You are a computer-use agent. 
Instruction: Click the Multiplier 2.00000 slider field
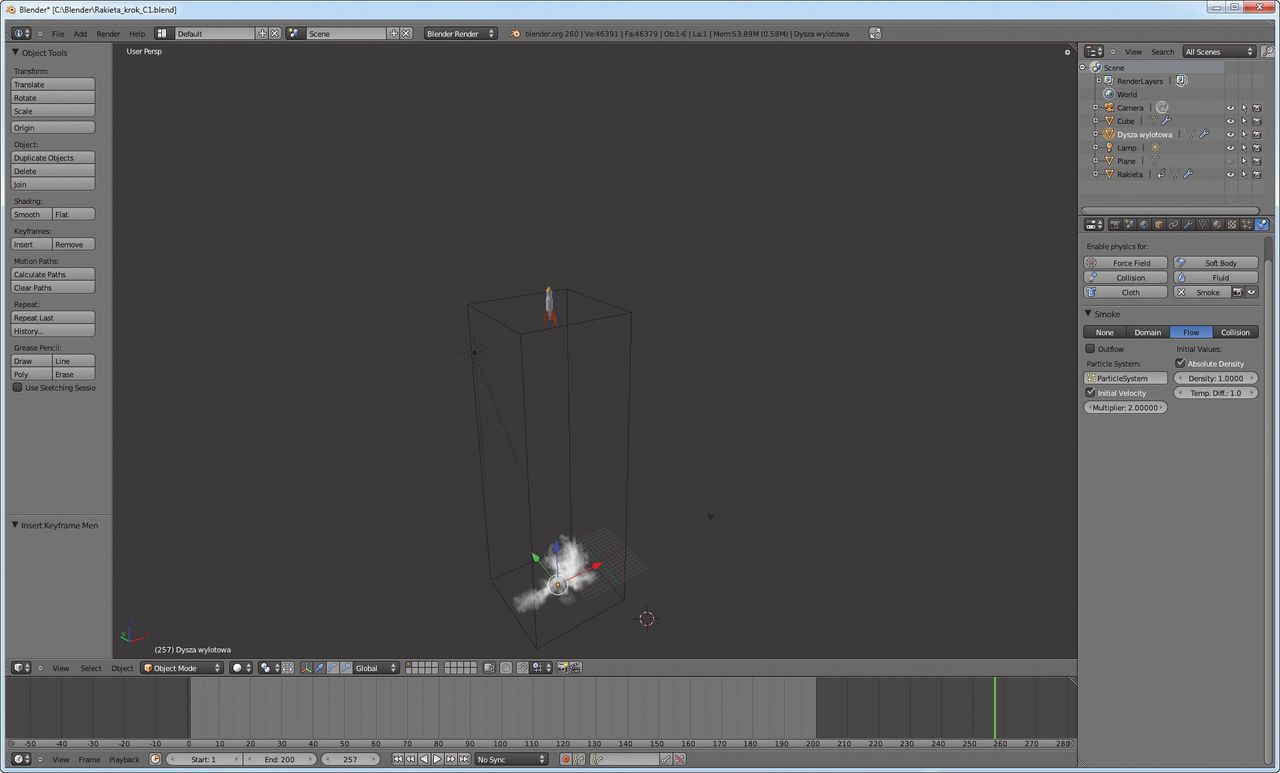point(1126,407)
